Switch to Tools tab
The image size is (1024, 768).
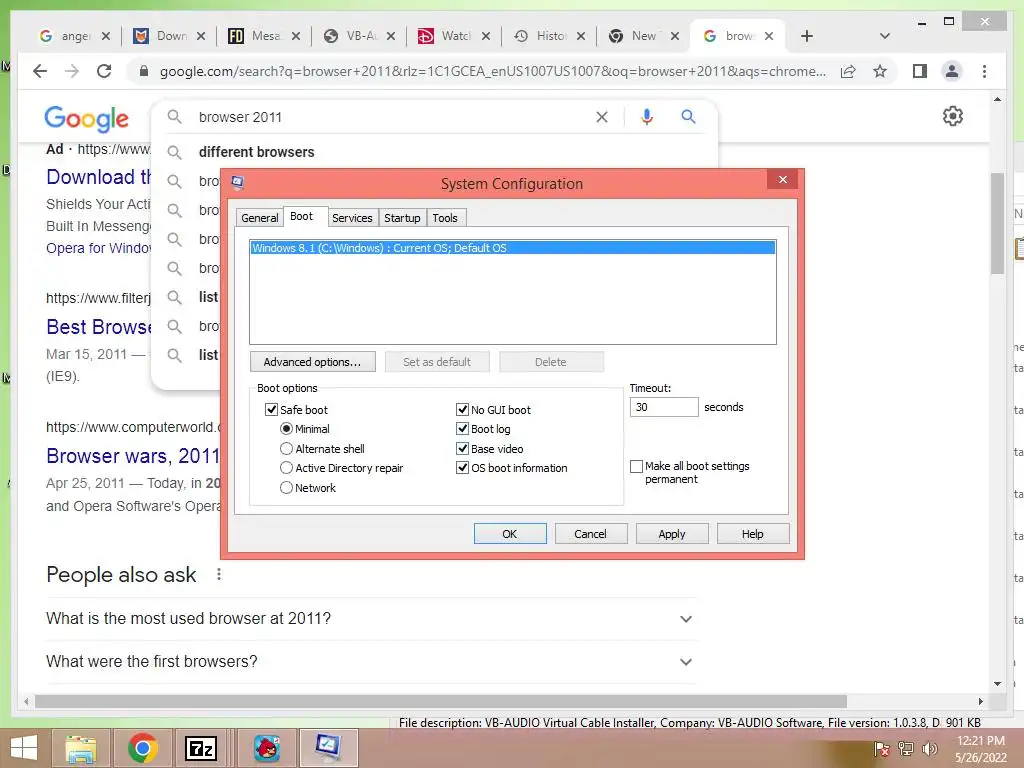pyautogui.click(x=445, y=217)
